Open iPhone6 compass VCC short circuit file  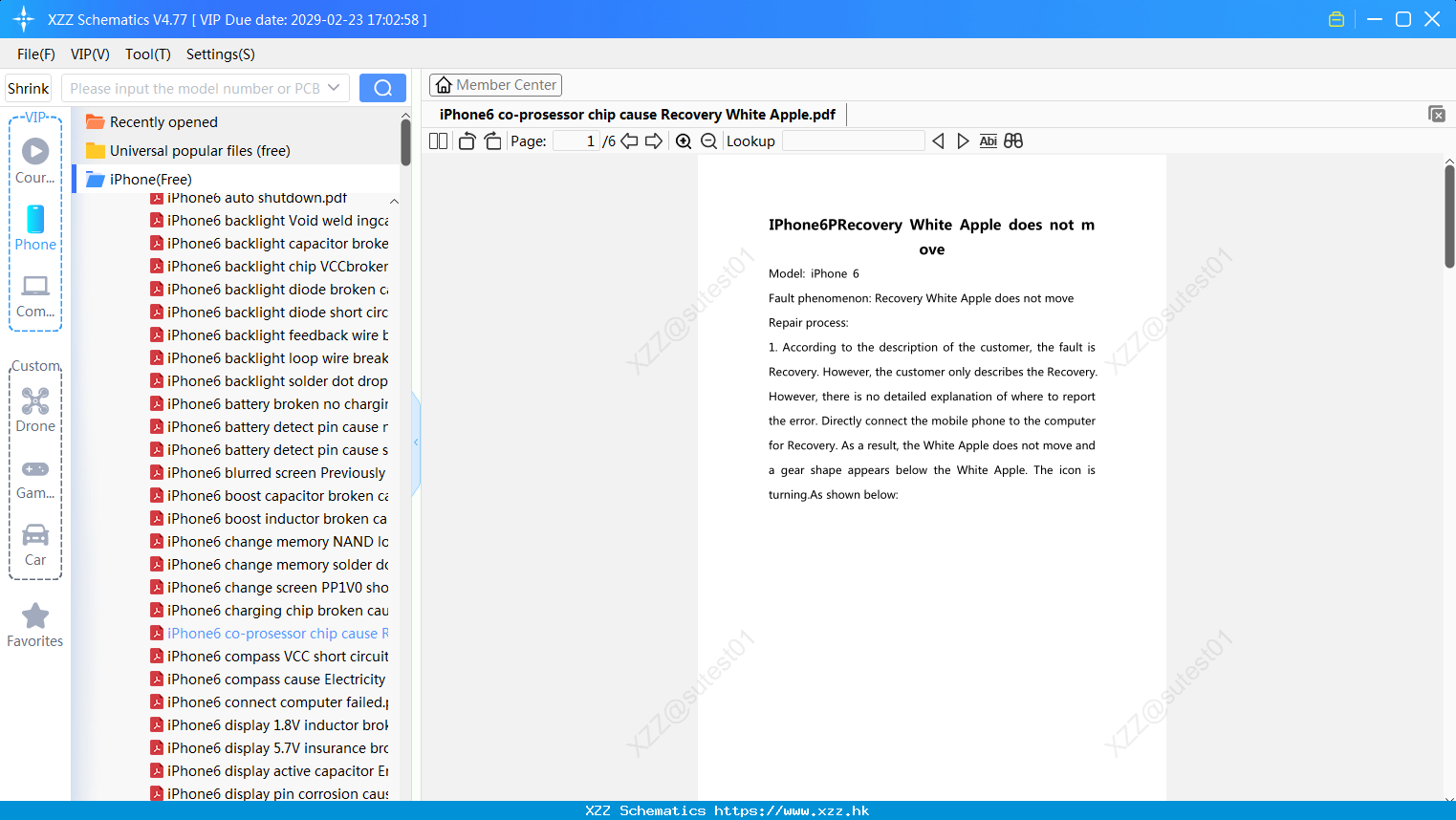pyautogui.click(x=270, y=657)
